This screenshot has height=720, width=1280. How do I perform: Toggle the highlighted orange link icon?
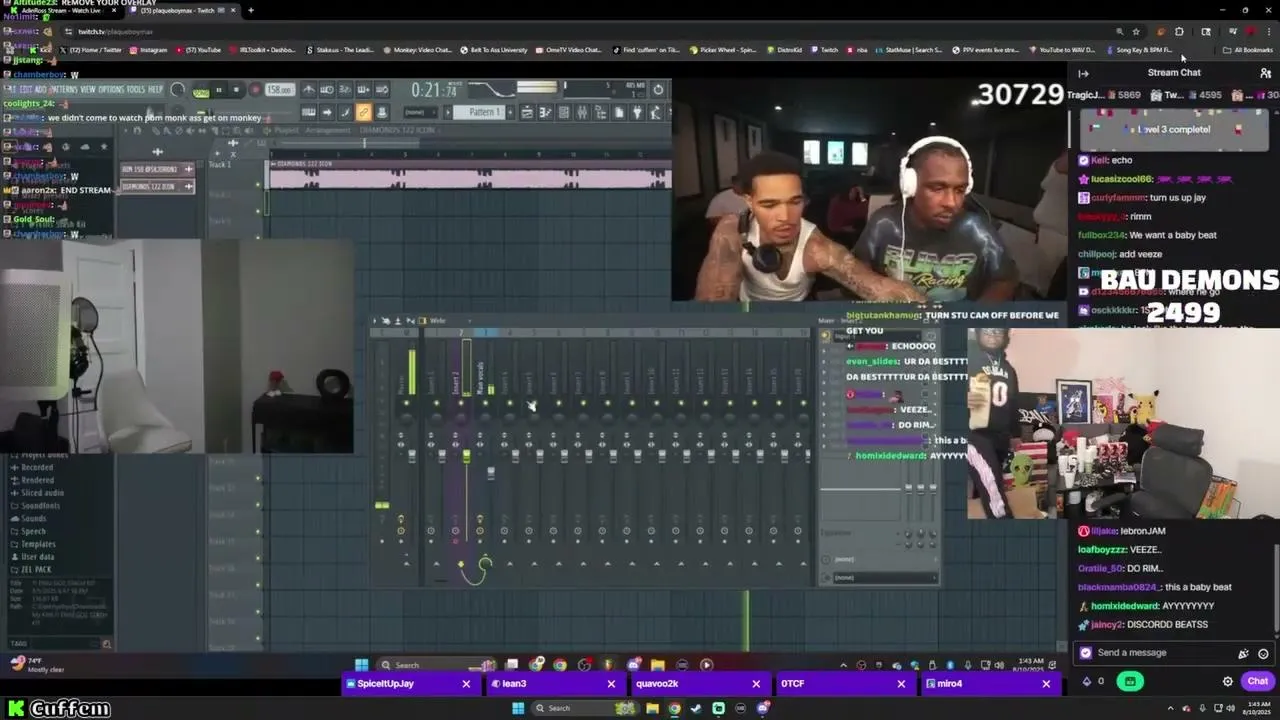pos(363,112)
